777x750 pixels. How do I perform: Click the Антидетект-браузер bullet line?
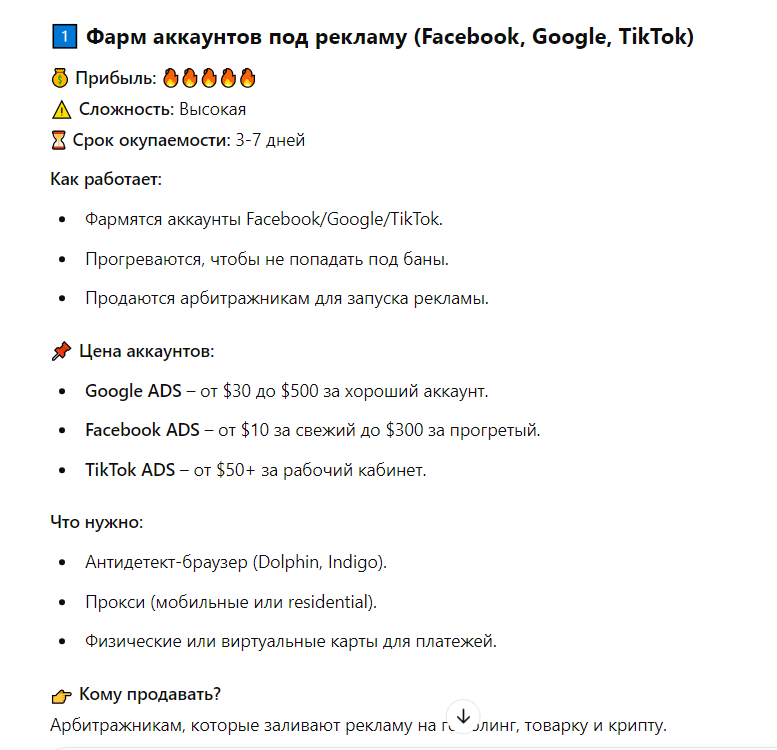coord(236,562)
